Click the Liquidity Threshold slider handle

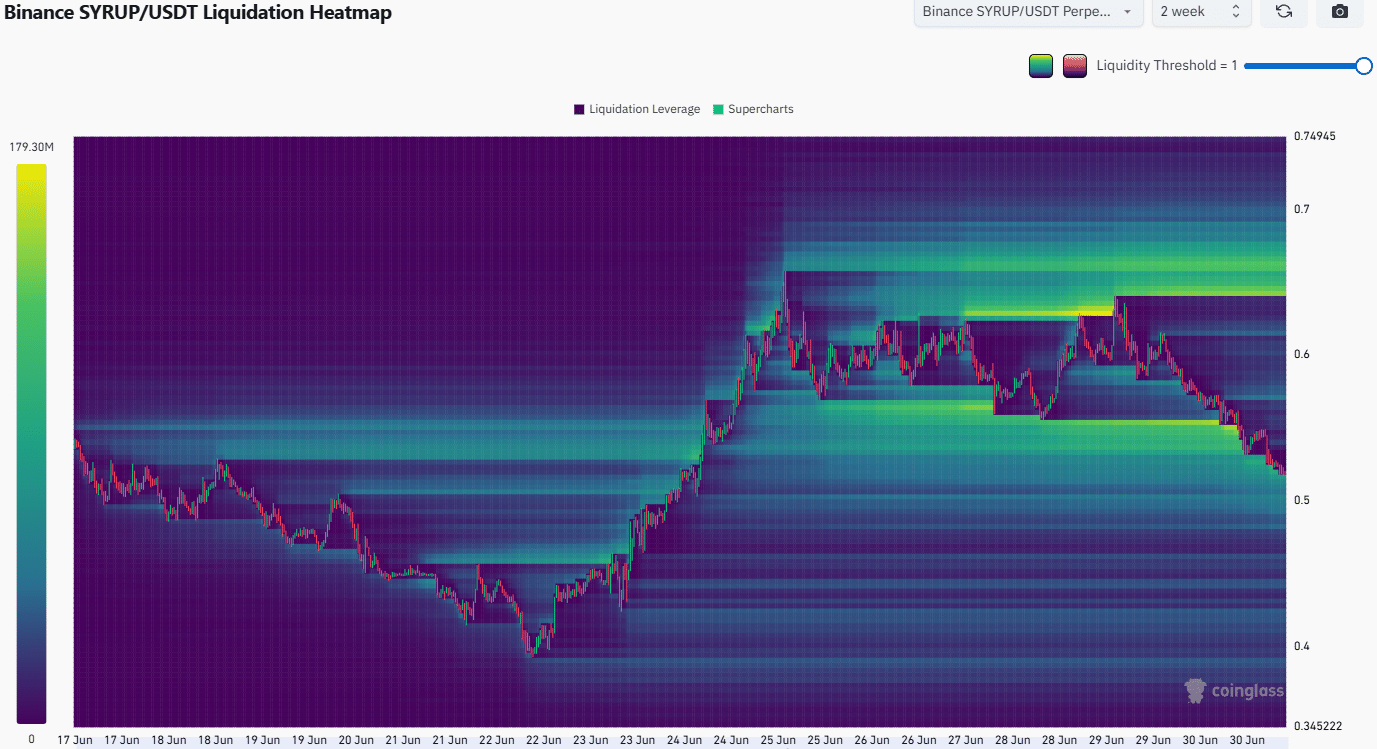point(1363,66)
